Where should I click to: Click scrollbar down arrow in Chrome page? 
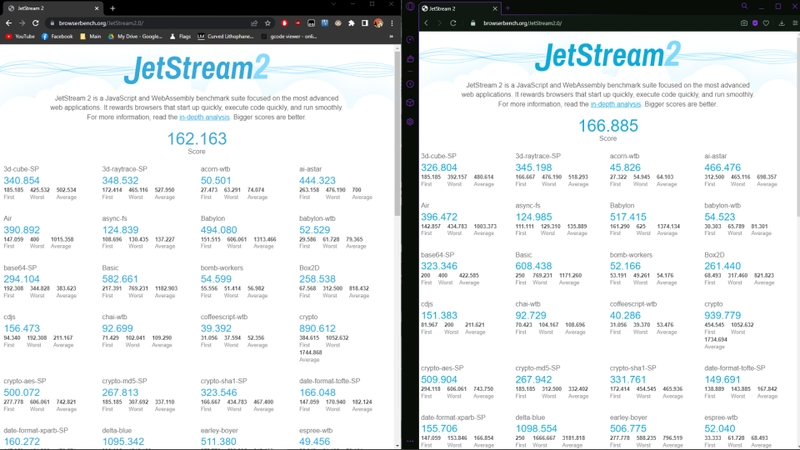397,446
